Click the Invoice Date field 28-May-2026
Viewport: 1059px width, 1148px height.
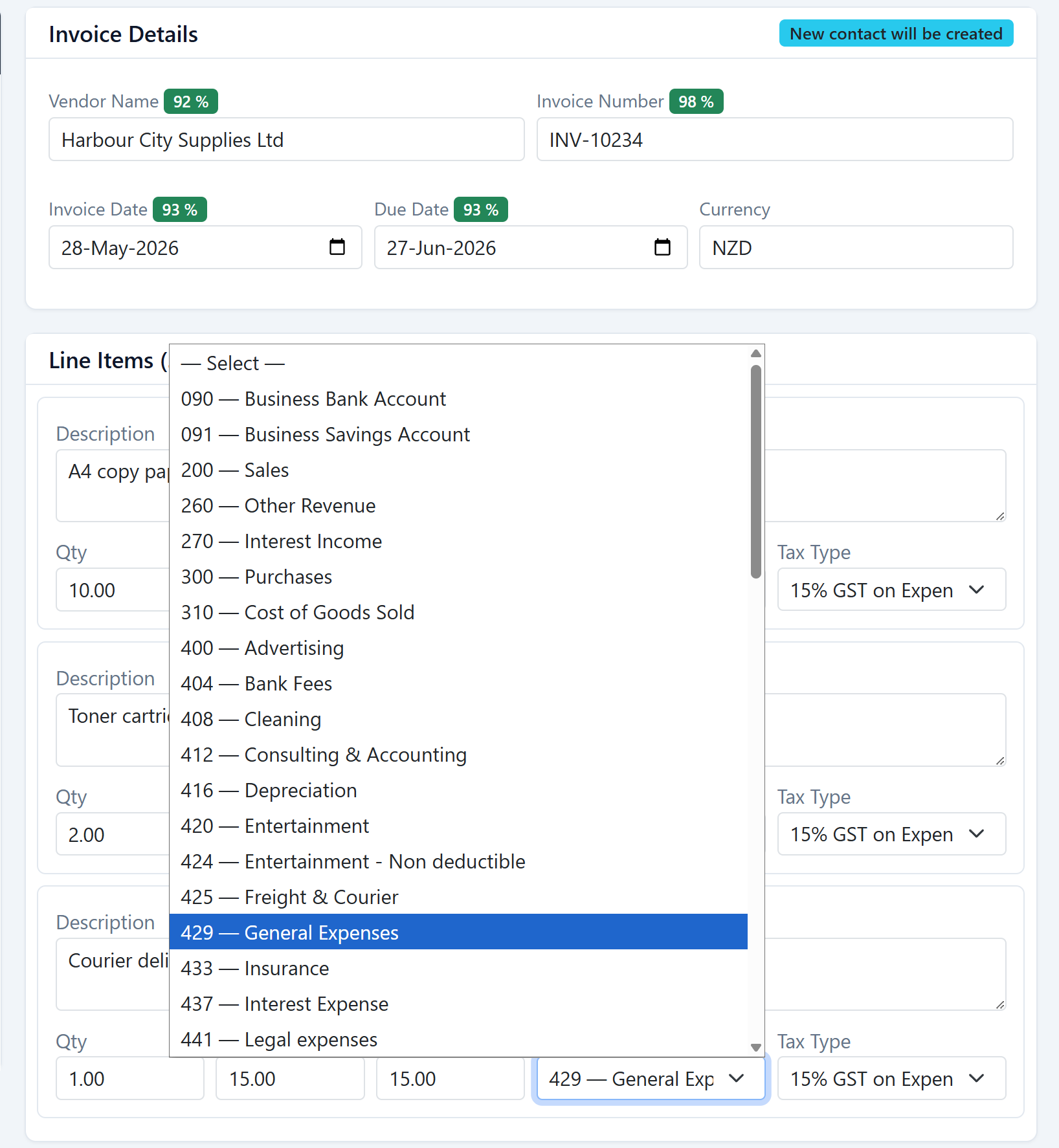point(205,247)
